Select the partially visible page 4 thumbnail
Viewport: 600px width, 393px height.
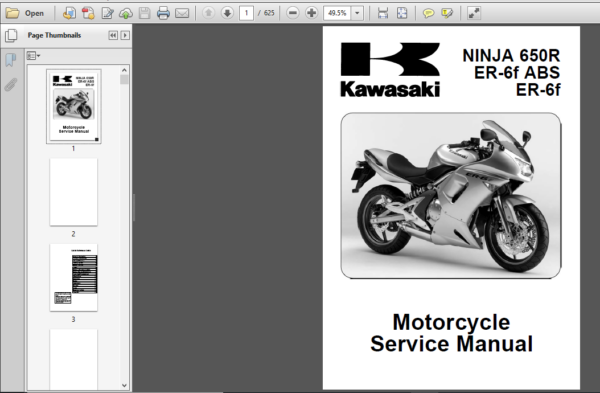(73, 360)
